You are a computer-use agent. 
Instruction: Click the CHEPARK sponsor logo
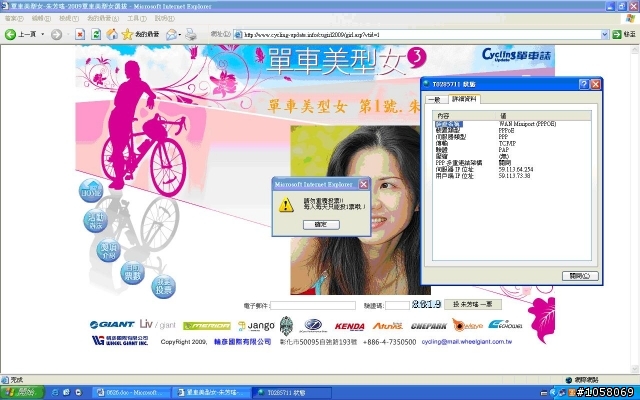pyautogui.click(x=429, y=326)
